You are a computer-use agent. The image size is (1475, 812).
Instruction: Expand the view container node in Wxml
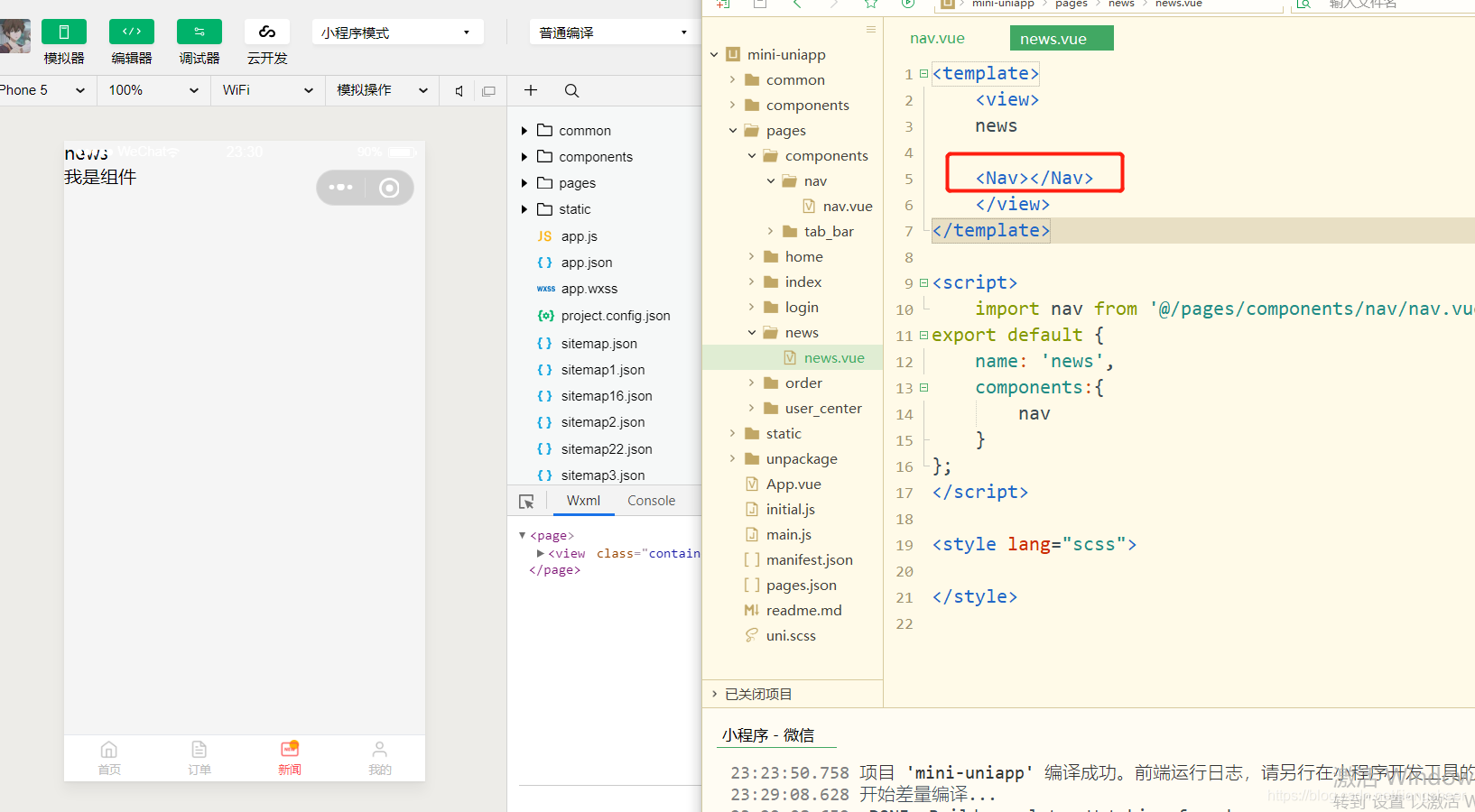[540, 553]
